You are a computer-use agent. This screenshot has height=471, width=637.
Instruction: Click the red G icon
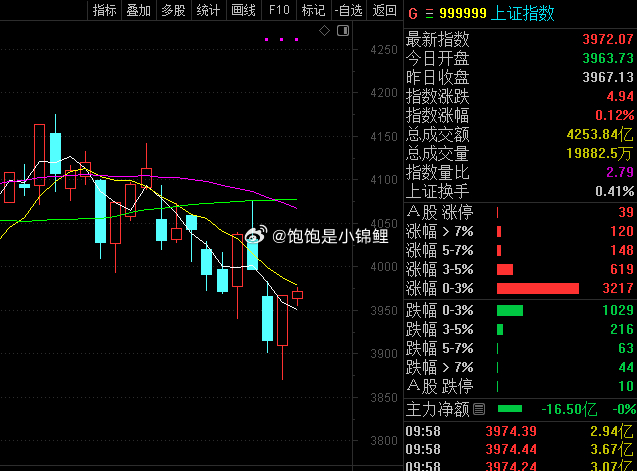coord(413,14)
